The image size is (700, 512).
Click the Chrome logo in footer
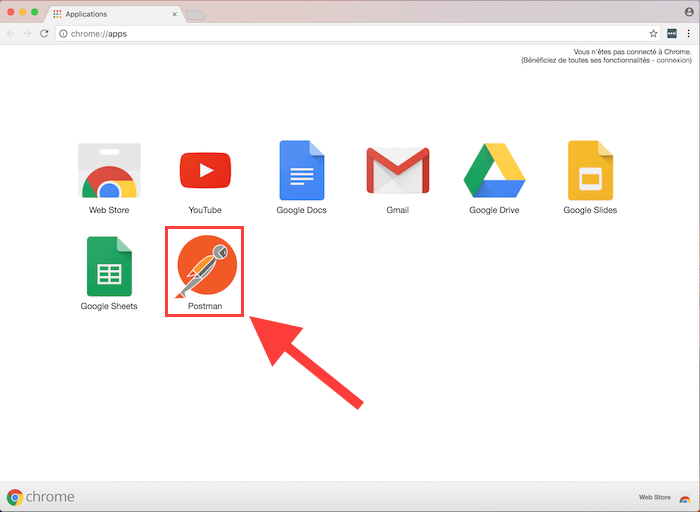pos(41,497)
